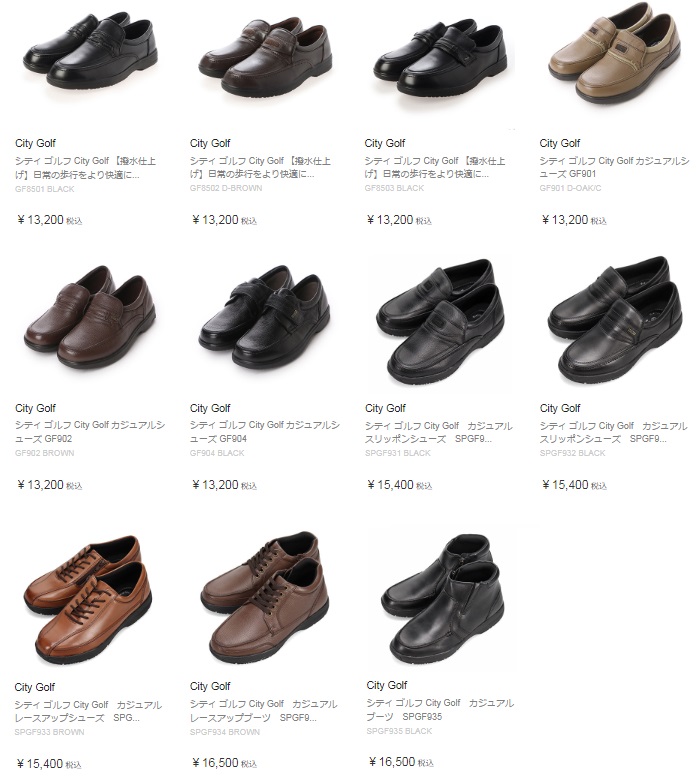Viewport: 696px width, 784px height.
Task: Click the City Golf brand link above GF8501
Action: pos(36,144)
